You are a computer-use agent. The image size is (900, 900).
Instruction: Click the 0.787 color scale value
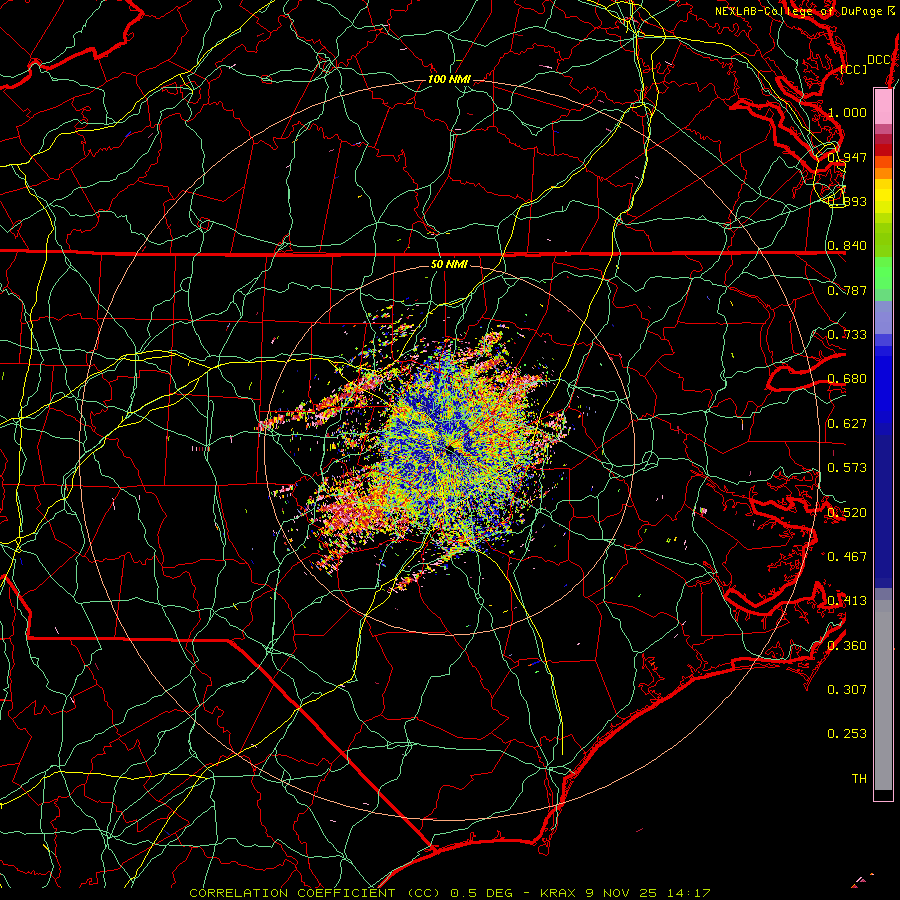pyautogui.click(x=847, y=290)
